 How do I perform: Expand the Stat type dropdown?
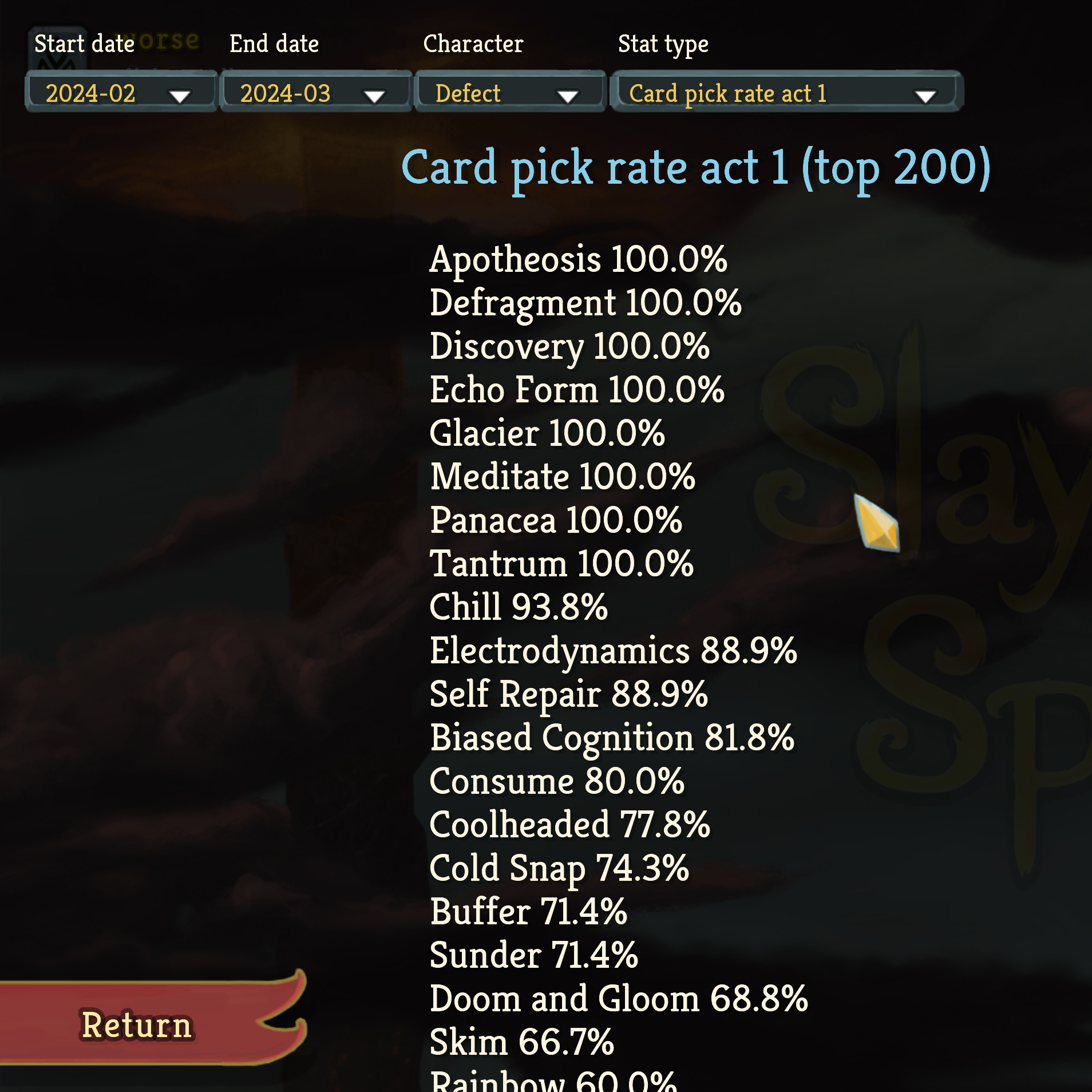pos(786,93)
